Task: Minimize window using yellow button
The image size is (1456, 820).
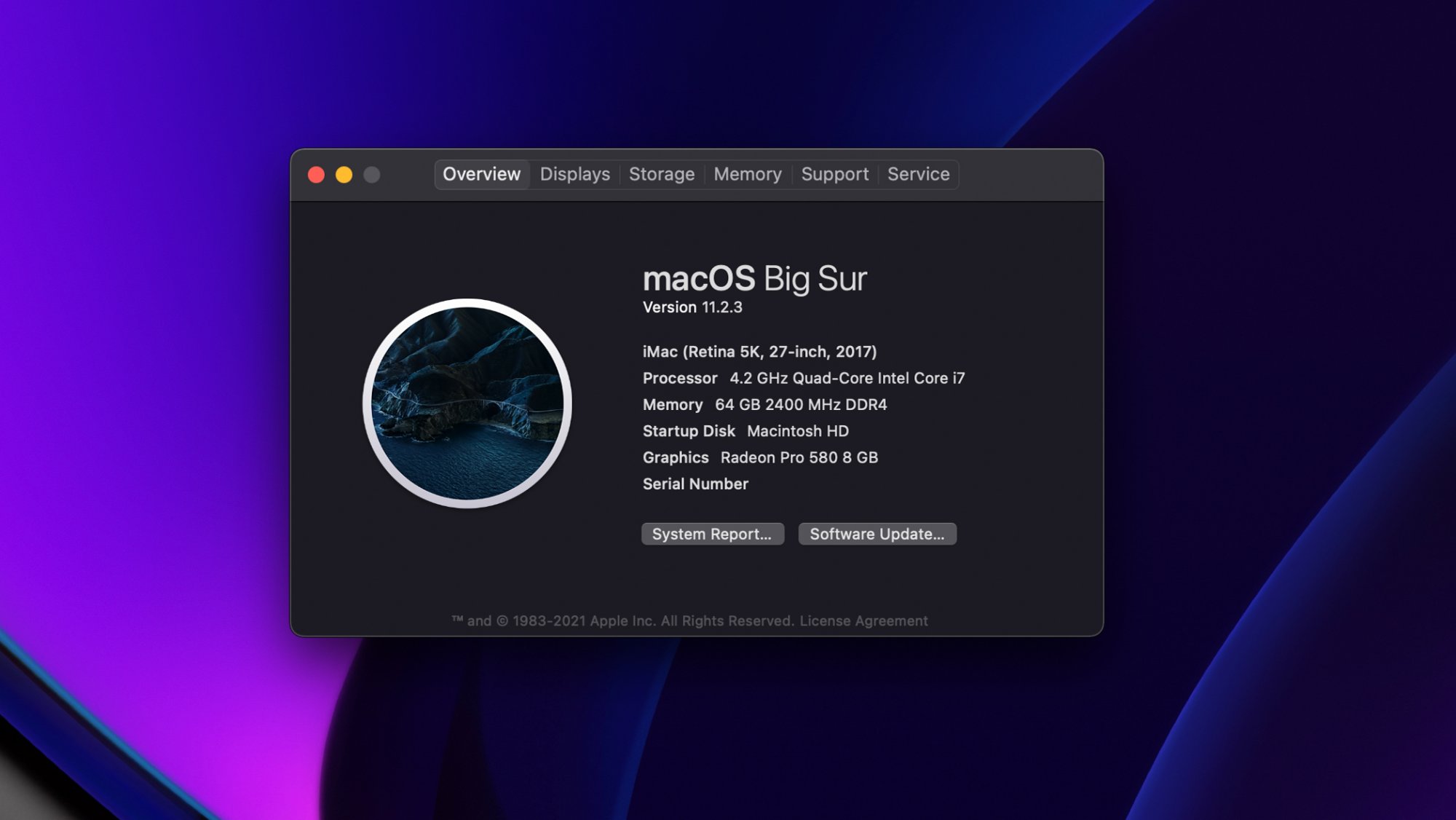Action: 344,175
